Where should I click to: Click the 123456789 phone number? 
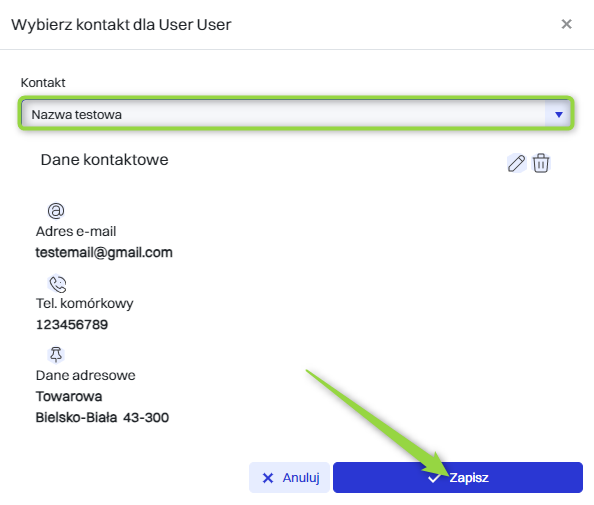(72, 325)
